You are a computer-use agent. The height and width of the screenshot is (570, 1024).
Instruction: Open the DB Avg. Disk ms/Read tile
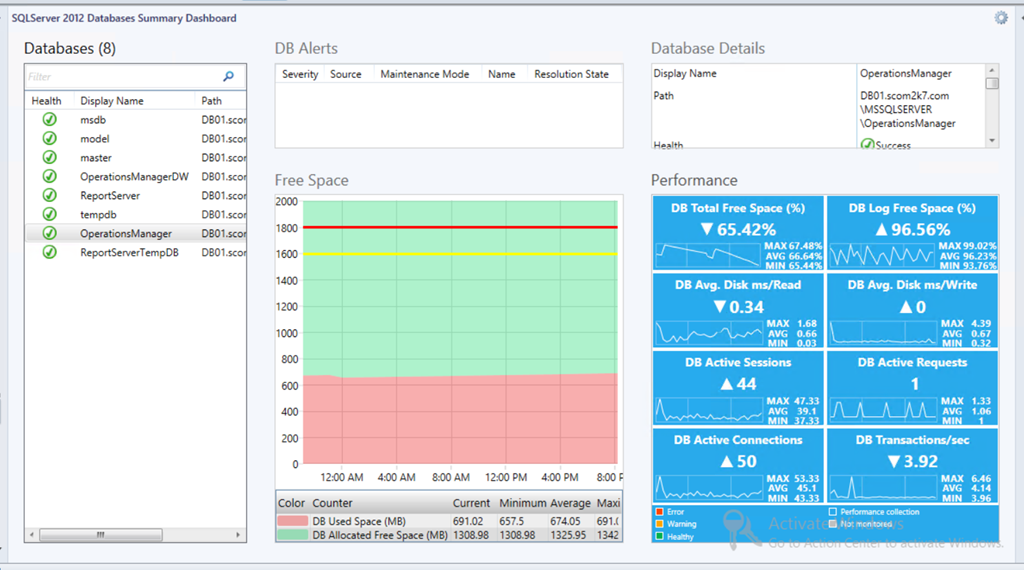click(x=738, y=310)
